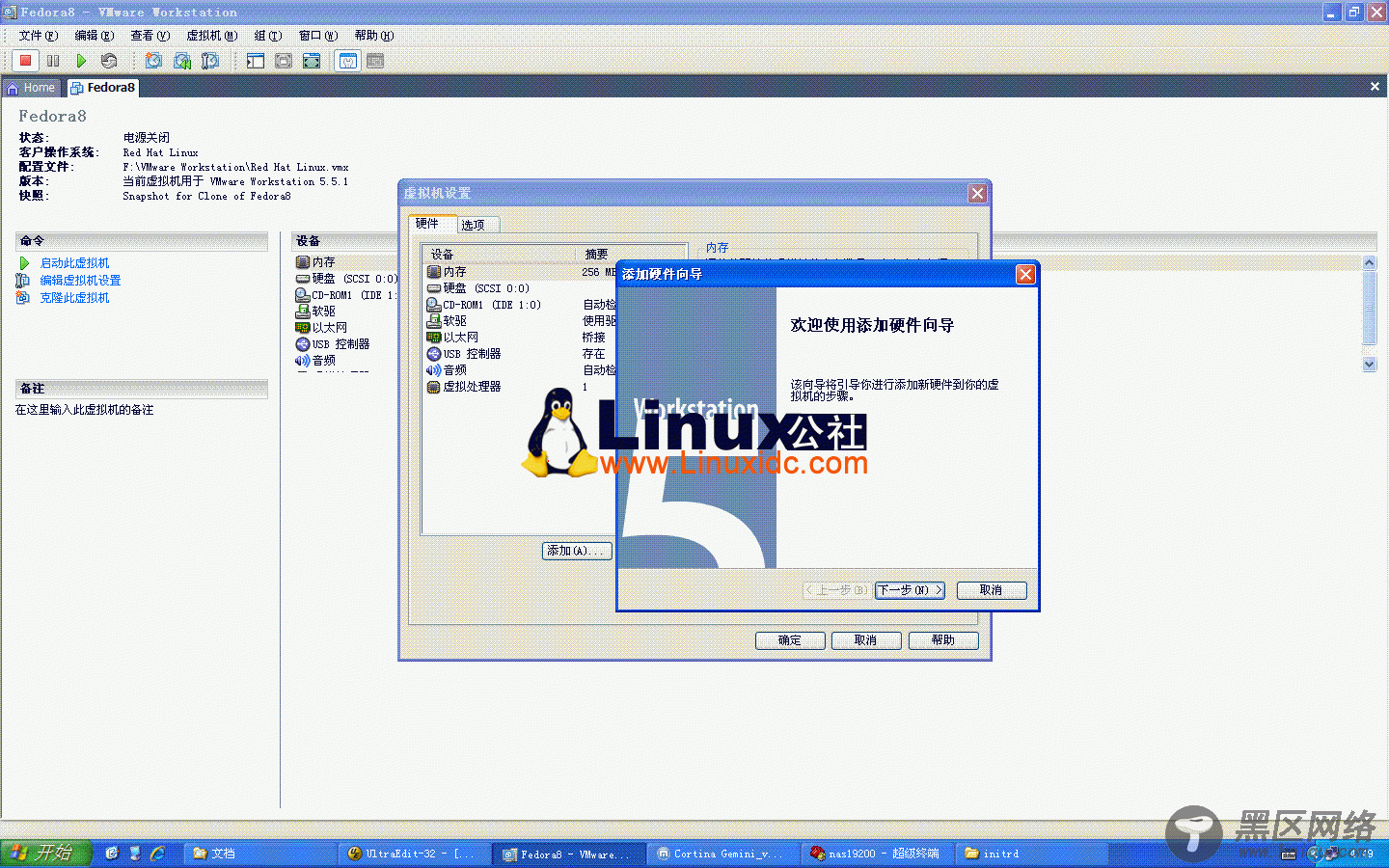Click devices pane scrollbar up arrow
1389x868 pixels.
pyautogui.click(x=1369, y=263)
